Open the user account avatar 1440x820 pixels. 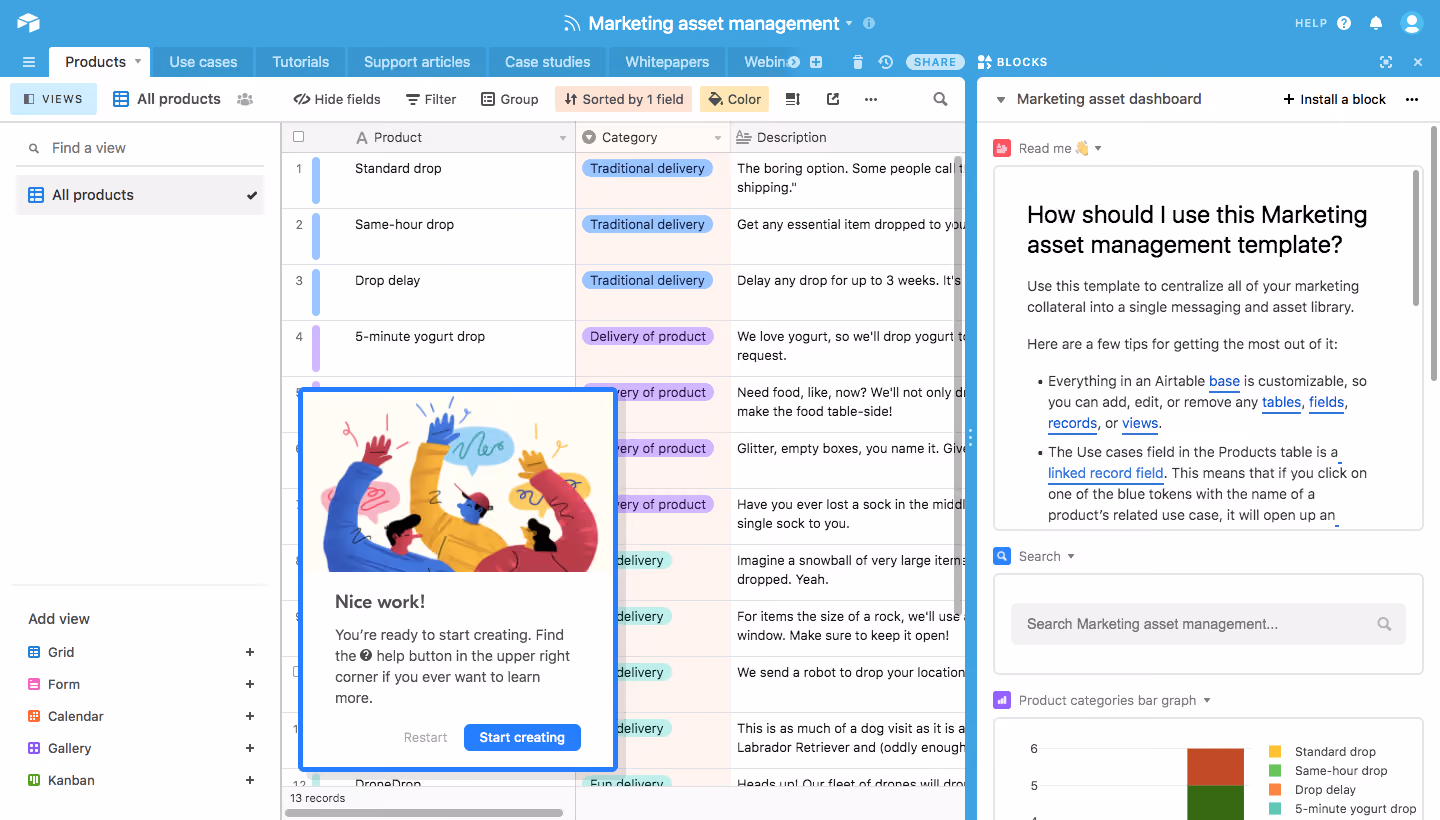[1411, 23]
